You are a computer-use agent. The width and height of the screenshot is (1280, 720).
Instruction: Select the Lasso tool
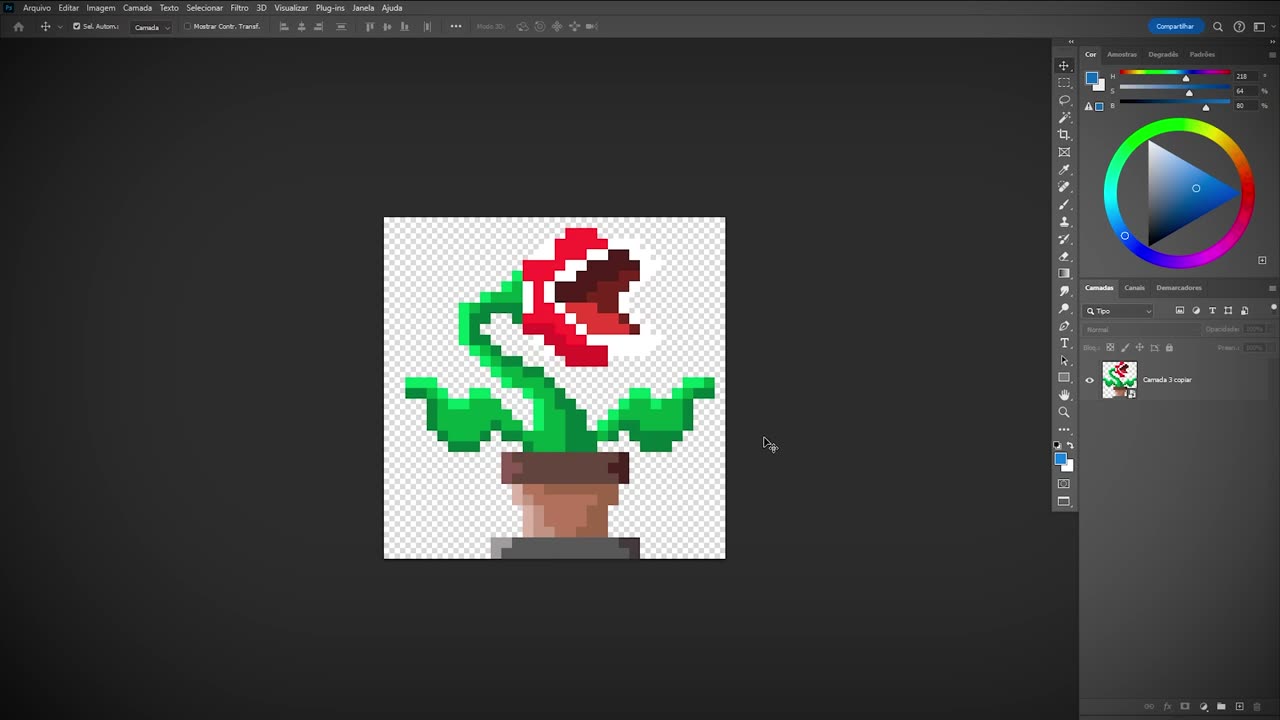click(1064, 100)
